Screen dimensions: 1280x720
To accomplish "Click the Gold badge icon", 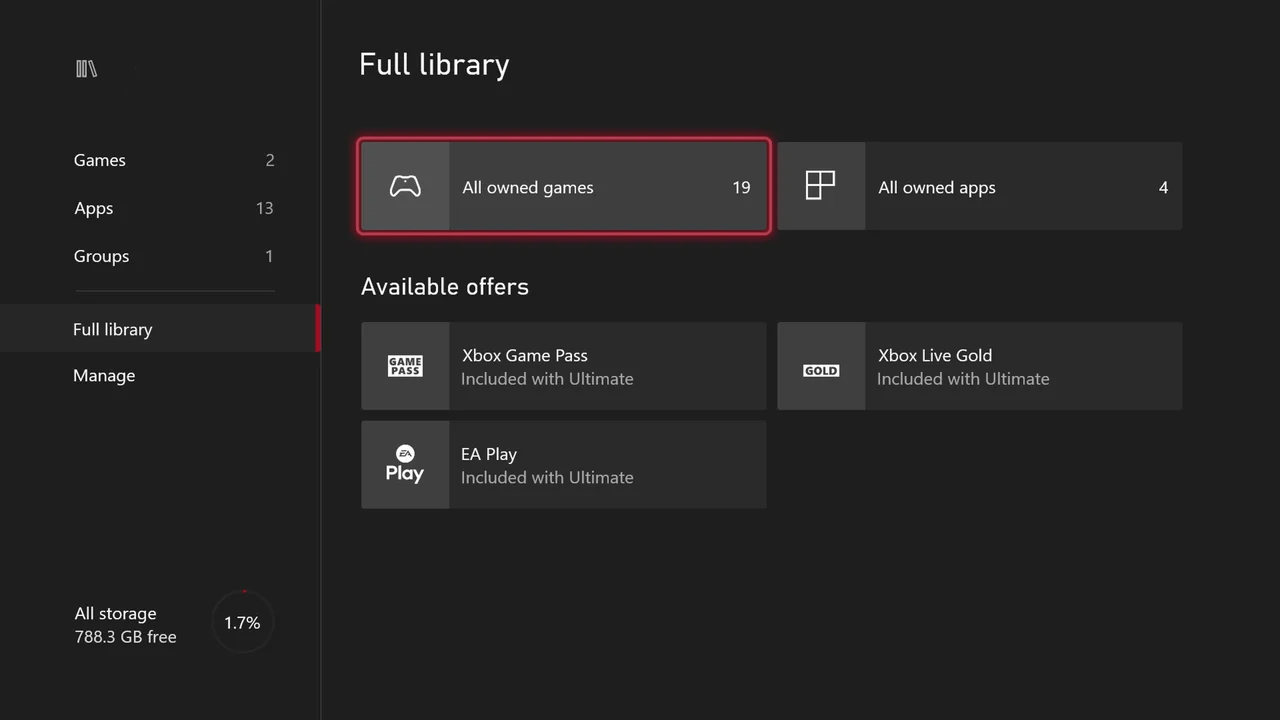I will 821,370.
